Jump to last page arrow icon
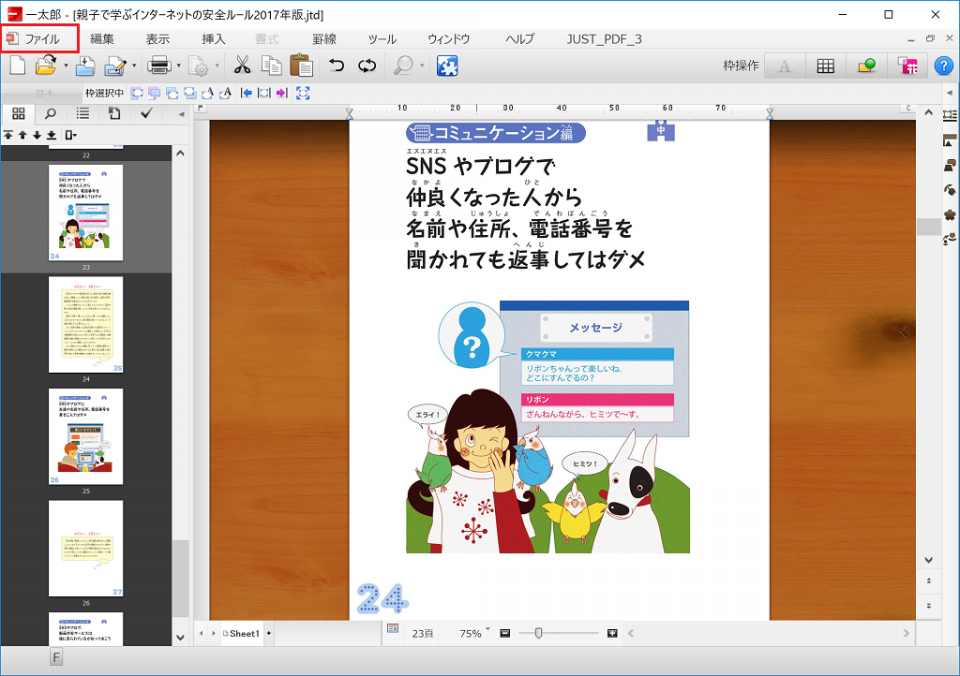The height and width of the screenshot is (676, 960). [x=51, y=135]
